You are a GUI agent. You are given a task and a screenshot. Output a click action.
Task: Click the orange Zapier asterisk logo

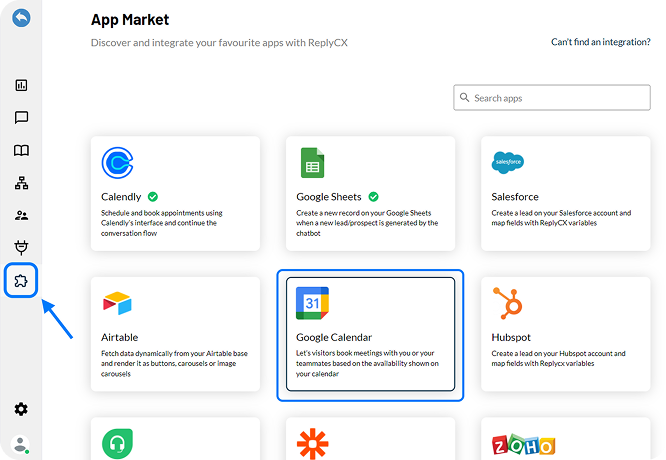(313, 444)
